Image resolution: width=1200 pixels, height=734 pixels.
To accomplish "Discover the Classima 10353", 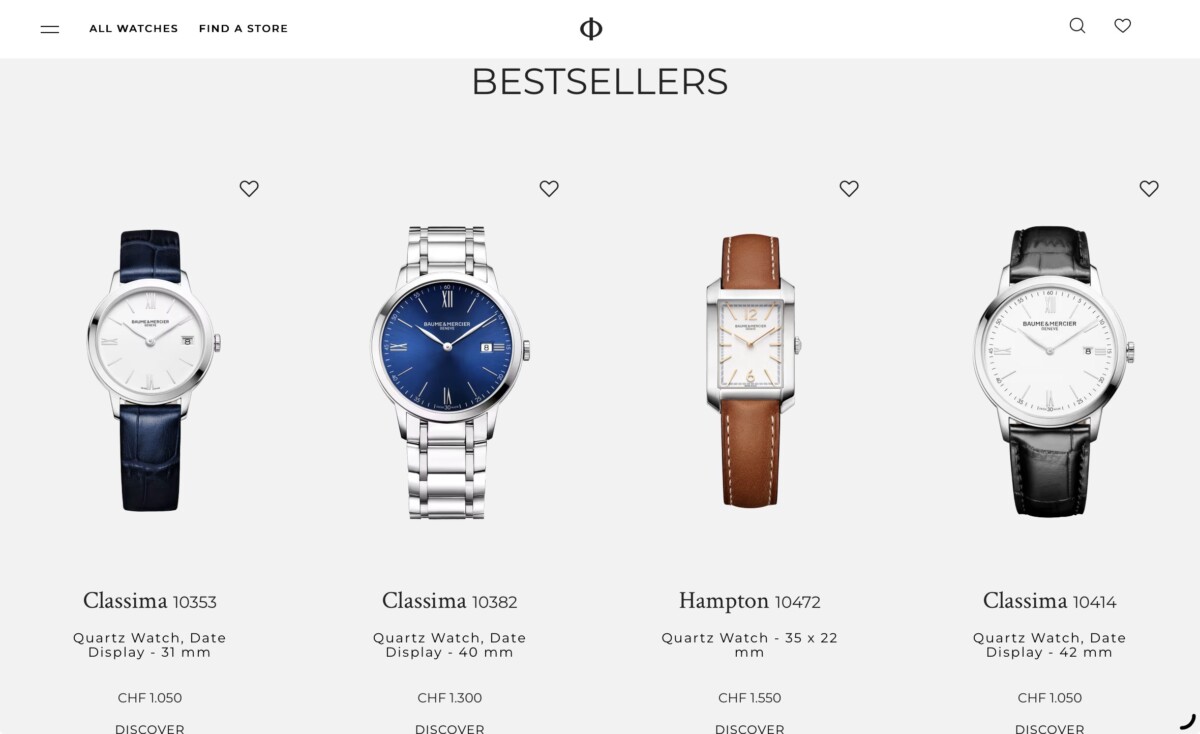I will 150,728.
